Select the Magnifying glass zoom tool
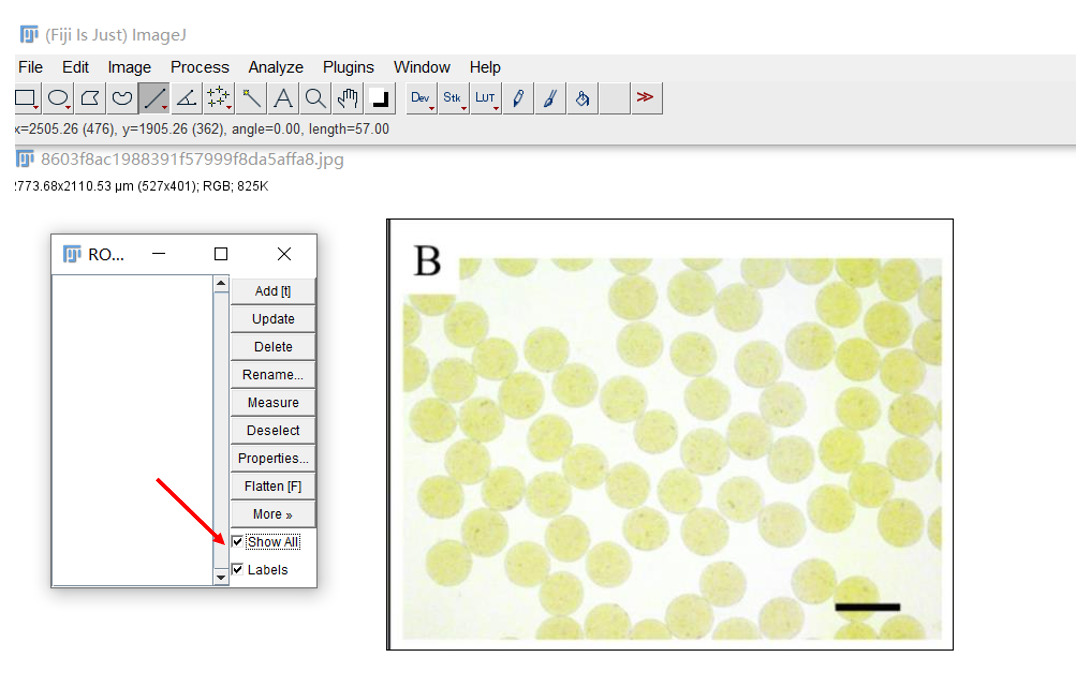 point(315,98)
